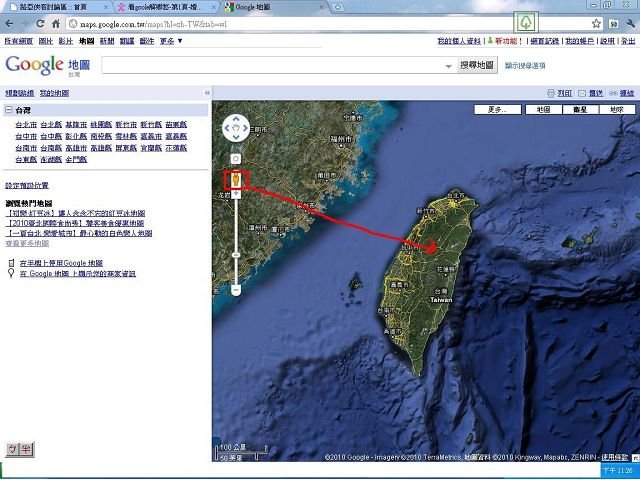Click the 設定預設位置 link
This screenshot has width=640, height=480.
(x=27, y=185)
